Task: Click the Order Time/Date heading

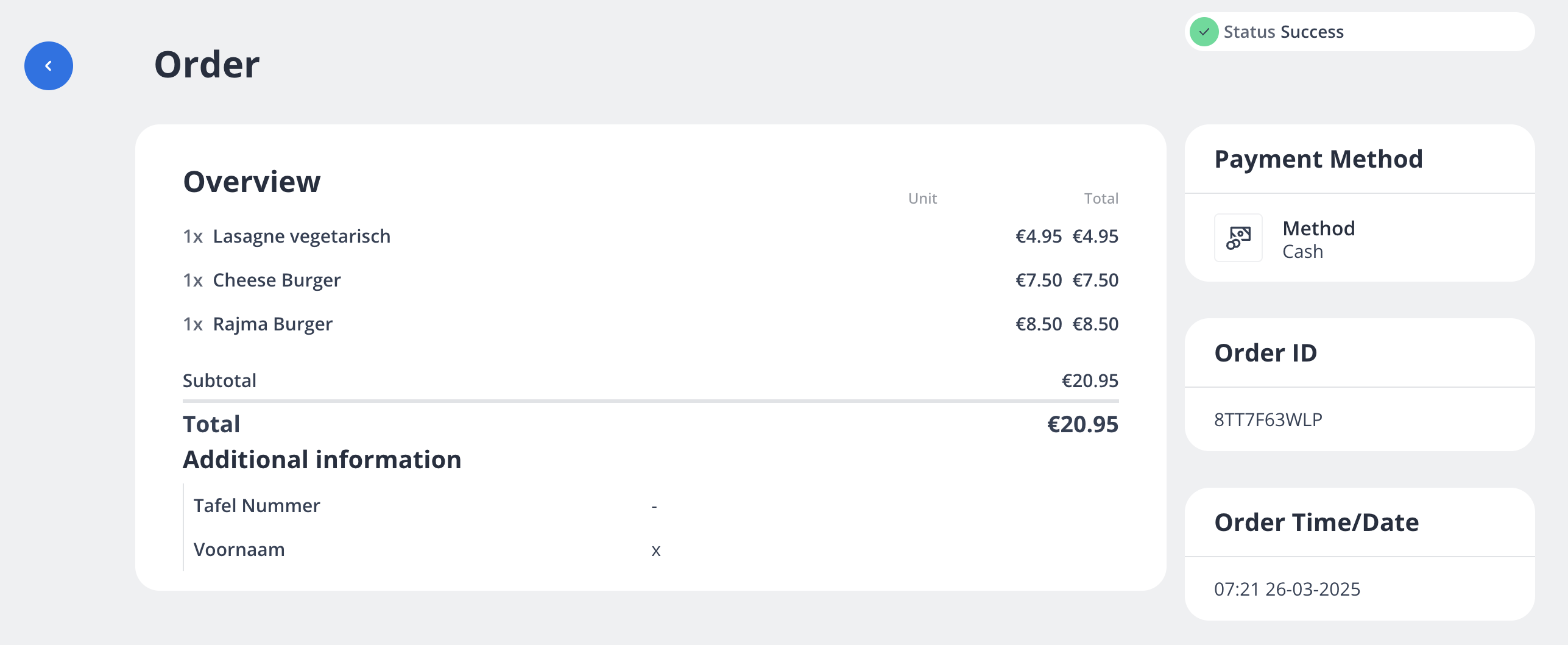Action: tap(1316, 522)
